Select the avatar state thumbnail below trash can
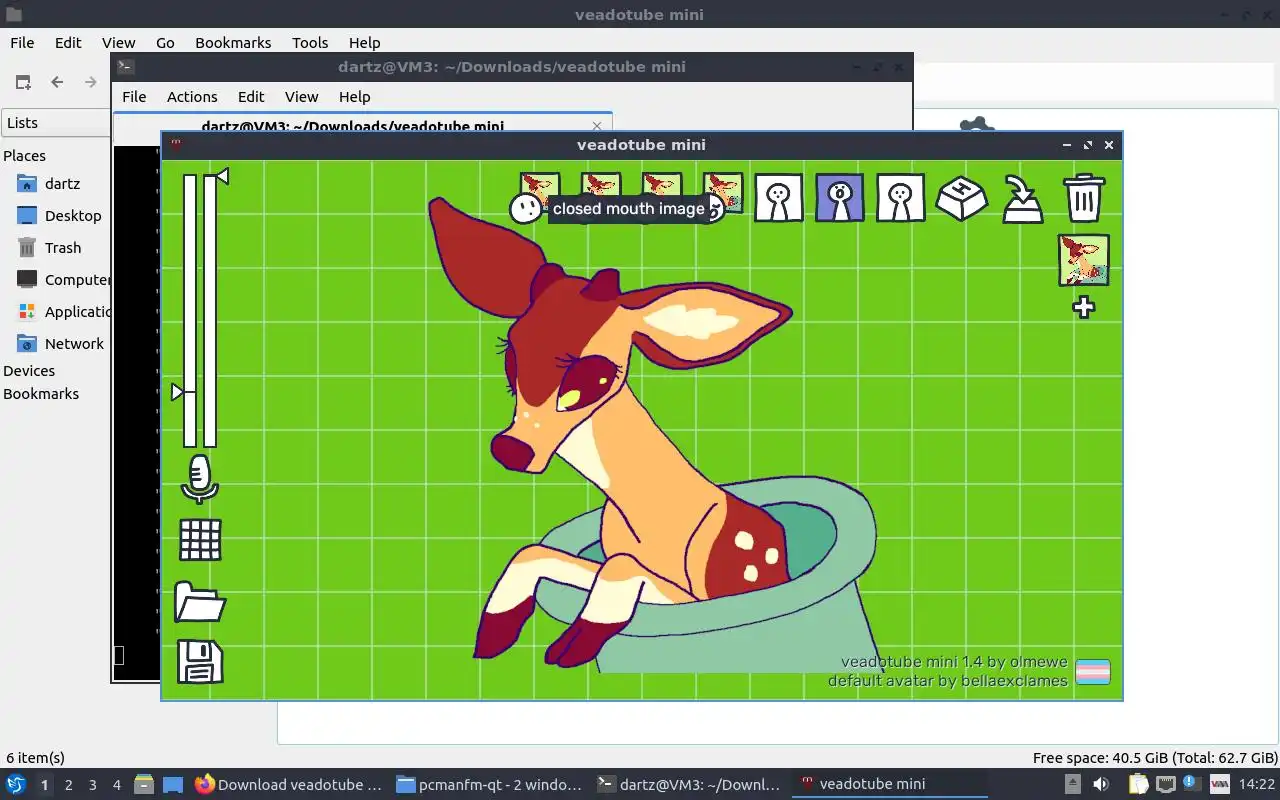This screenshot has width=1280, height=800. [1084, 261]
